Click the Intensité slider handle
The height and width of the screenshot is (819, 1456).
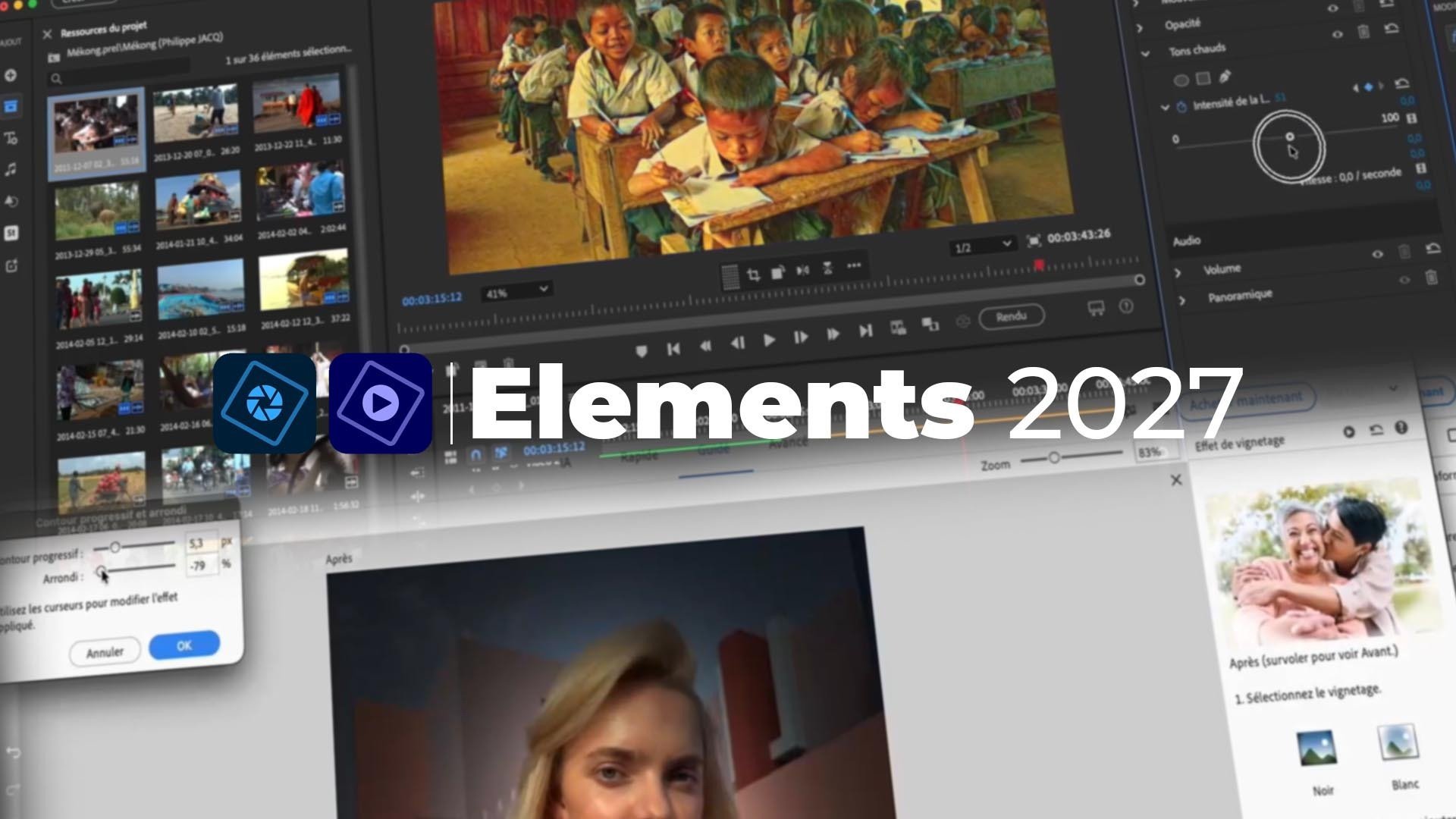(x=1289, y=136)
